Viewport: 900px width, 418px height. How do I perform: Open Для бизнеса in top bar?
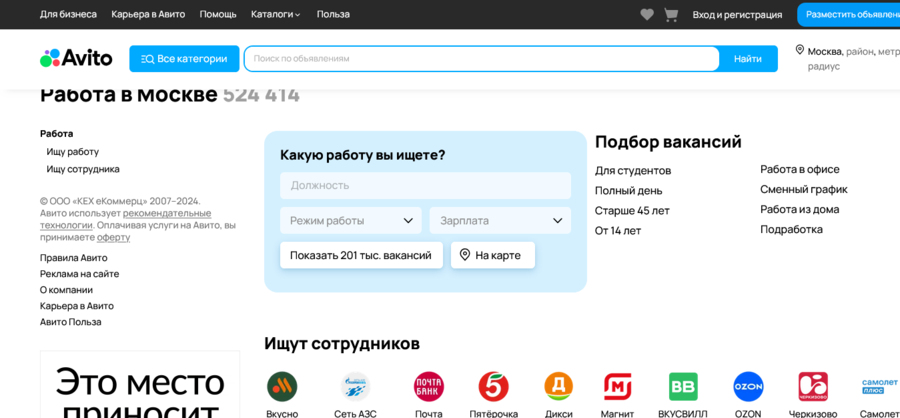tap(68, 14)
